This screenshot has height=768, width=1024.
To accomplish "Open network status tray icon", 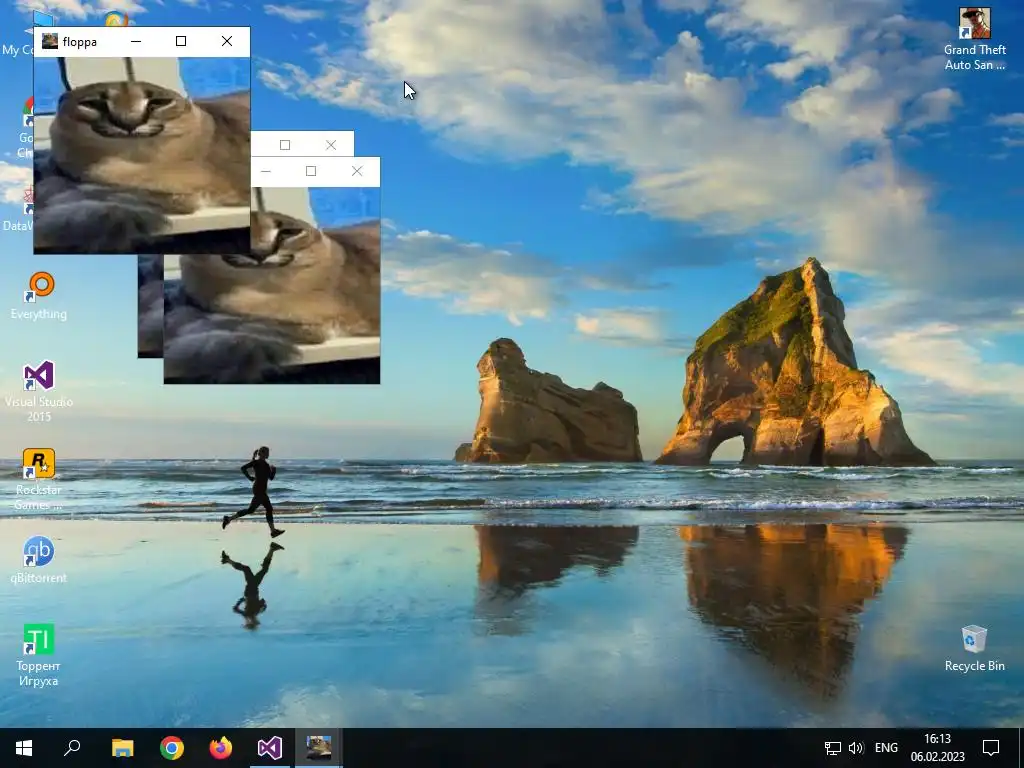I will [x=833, y=748].
